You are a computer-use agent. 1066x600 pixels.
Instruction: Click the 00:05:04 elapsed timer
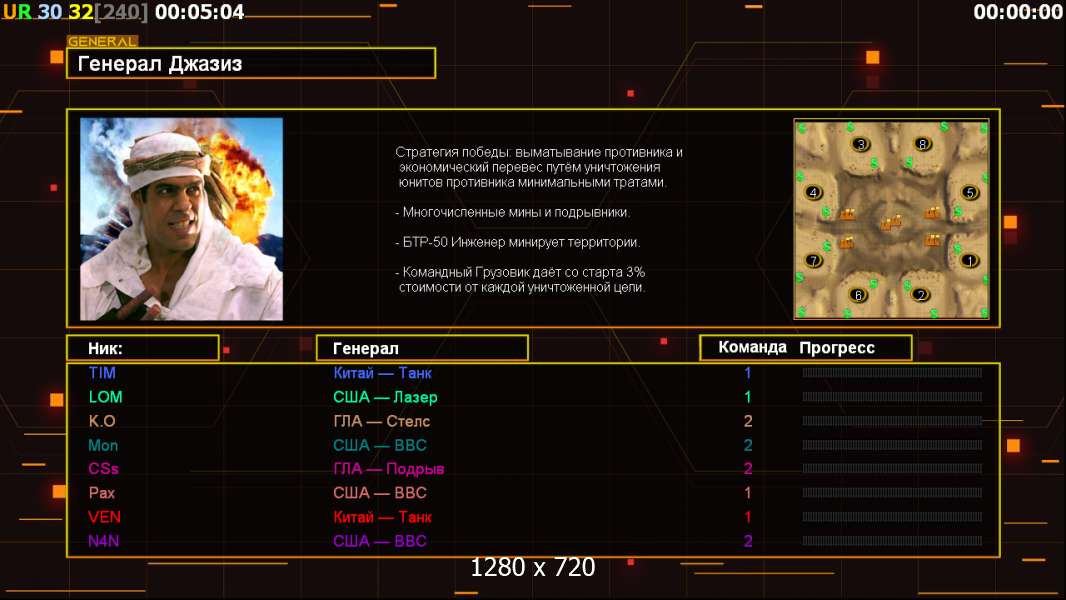[199, 12]
